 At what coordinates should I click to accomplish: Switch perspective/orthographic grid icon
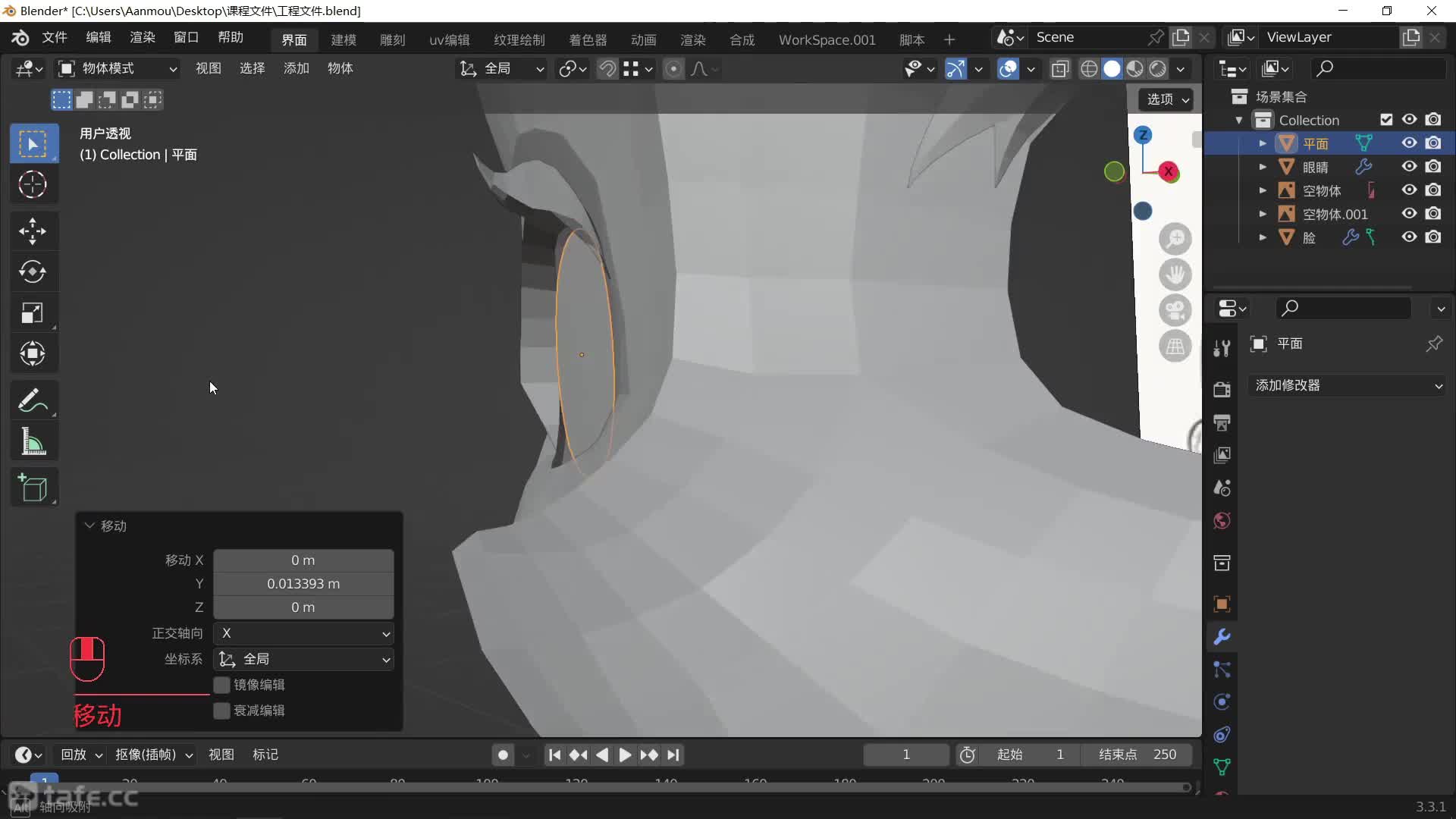(1175, 347)
